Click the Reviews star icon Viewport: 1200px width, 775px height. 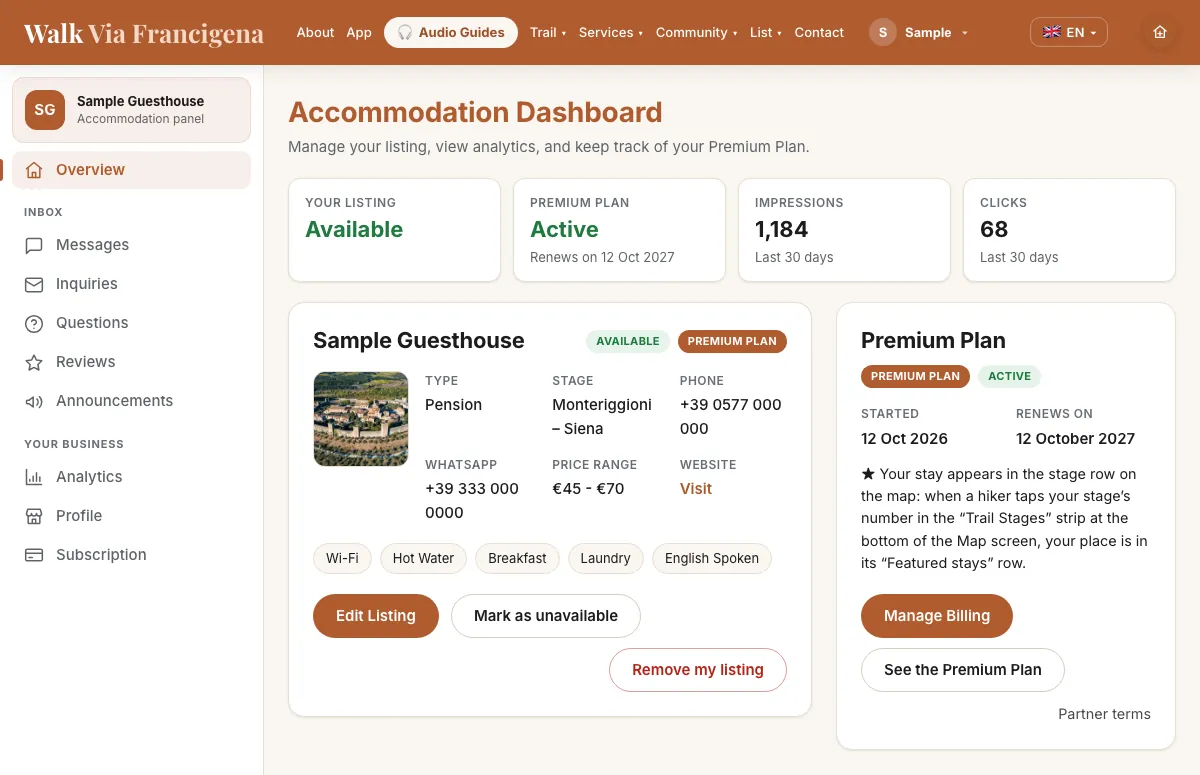[x=34, y=362]
